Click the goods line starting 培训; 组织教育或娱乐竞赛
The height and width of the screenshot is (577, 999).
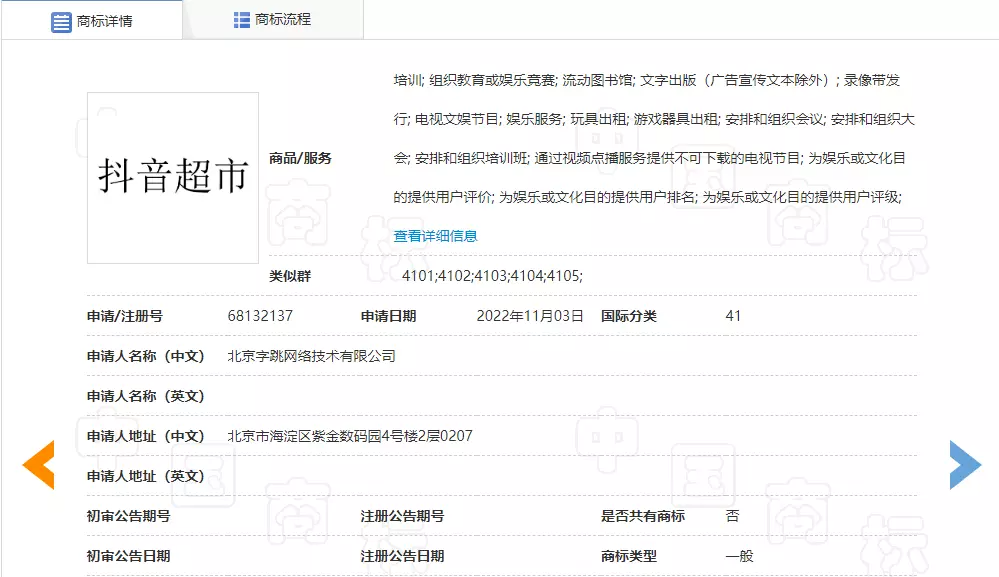click(x=647, y=80)
